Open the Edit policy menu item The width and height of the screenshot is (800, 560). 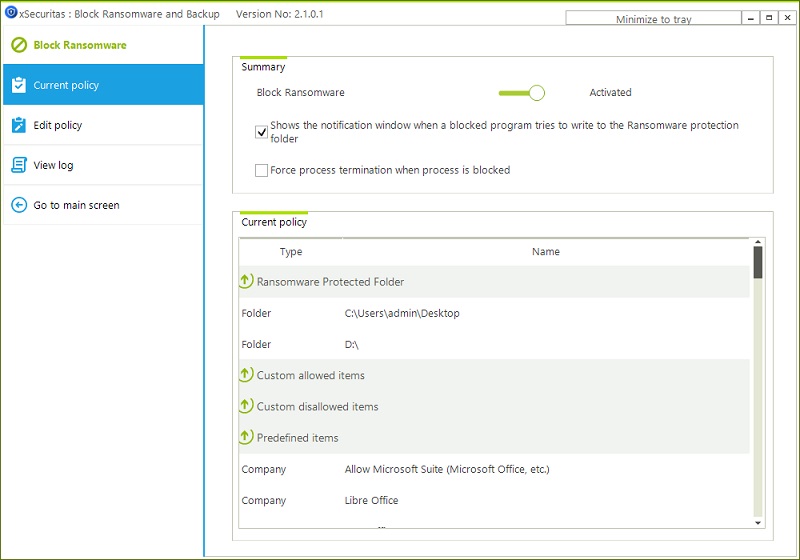(x=104, y=125)
